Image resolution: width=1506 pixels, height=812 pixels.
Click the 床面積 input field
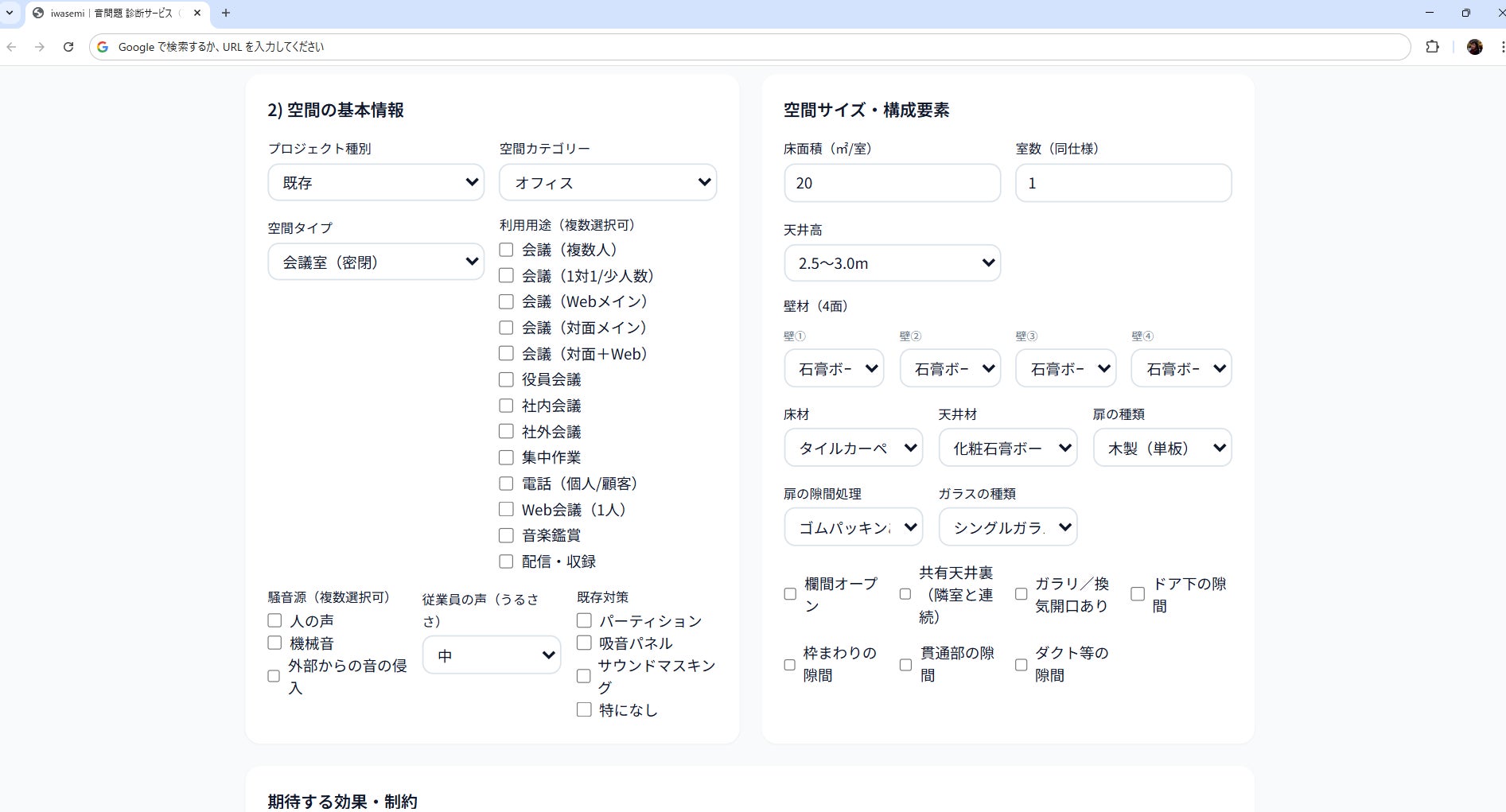point(892,183)
